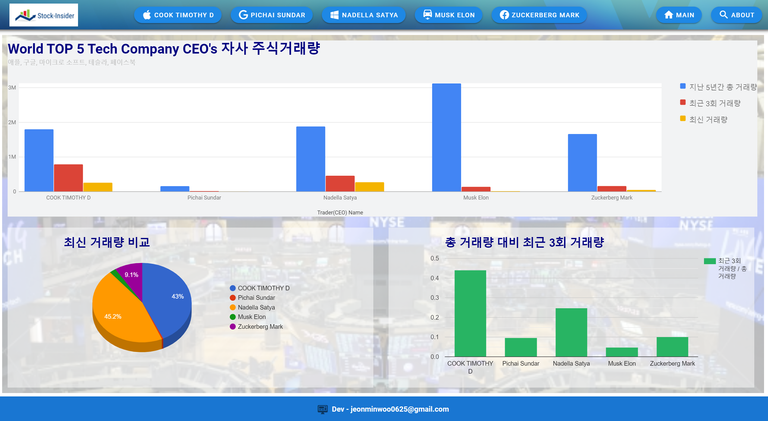This screenshot has height=421, width=768.
Task: Click the car icon for Musk
Action: tap(428, 15)
